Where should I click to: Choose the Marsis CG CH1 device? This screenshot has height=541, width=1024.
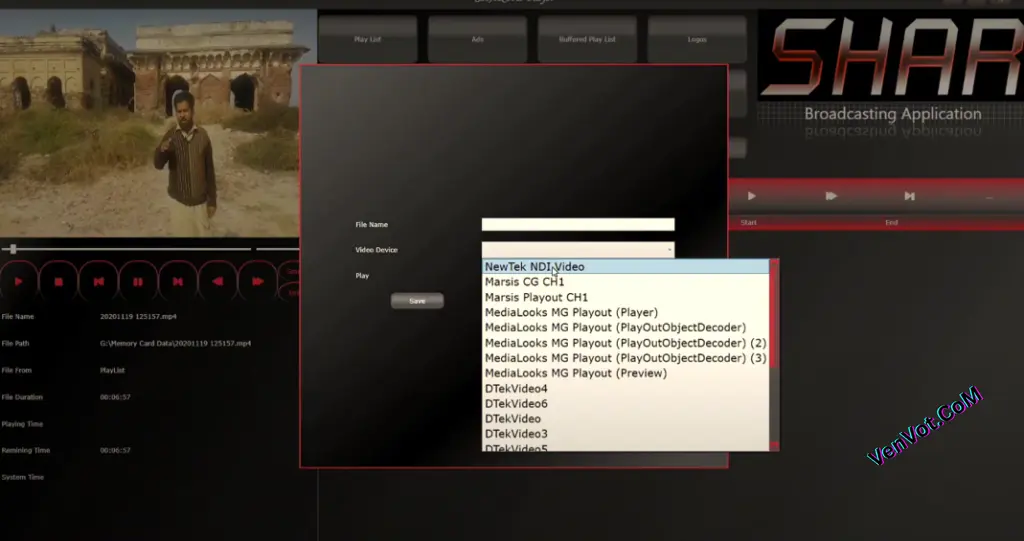coord(626,282)
